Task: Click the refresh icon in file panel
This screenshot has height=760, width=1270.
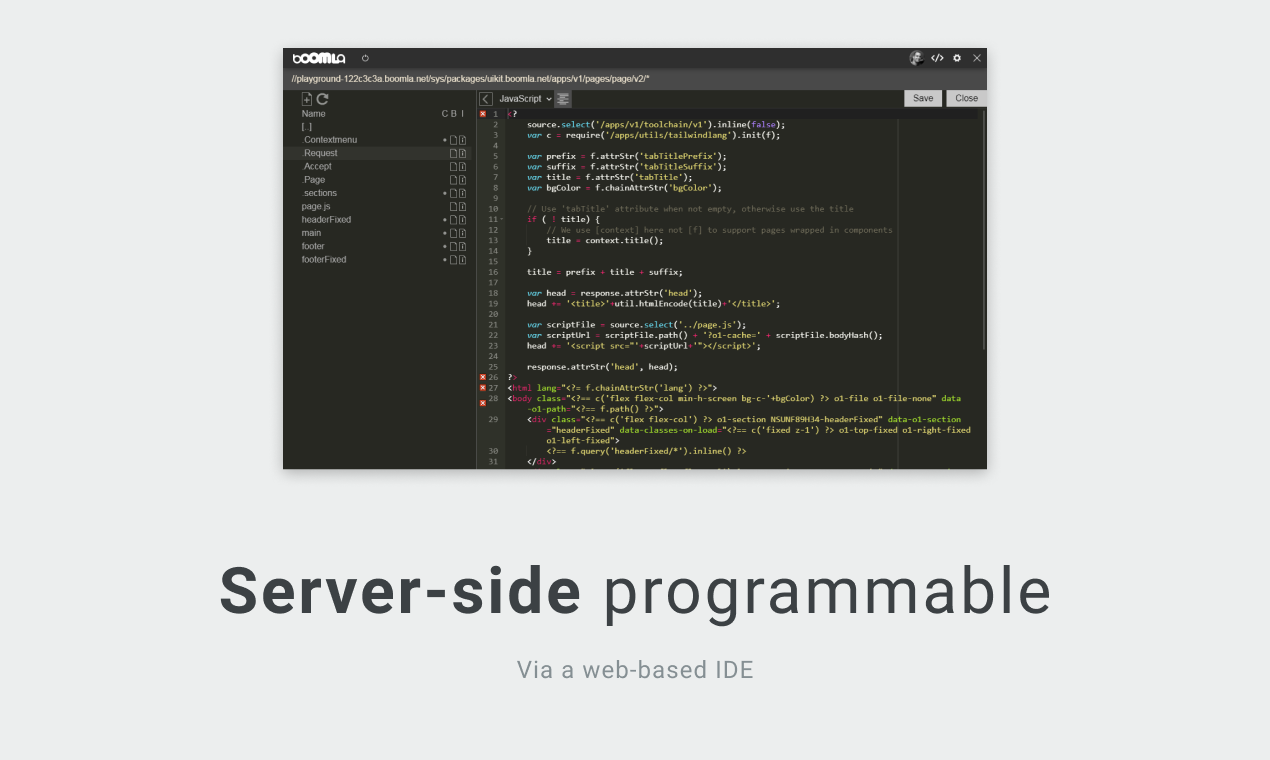Action: (x=322, y=99)
